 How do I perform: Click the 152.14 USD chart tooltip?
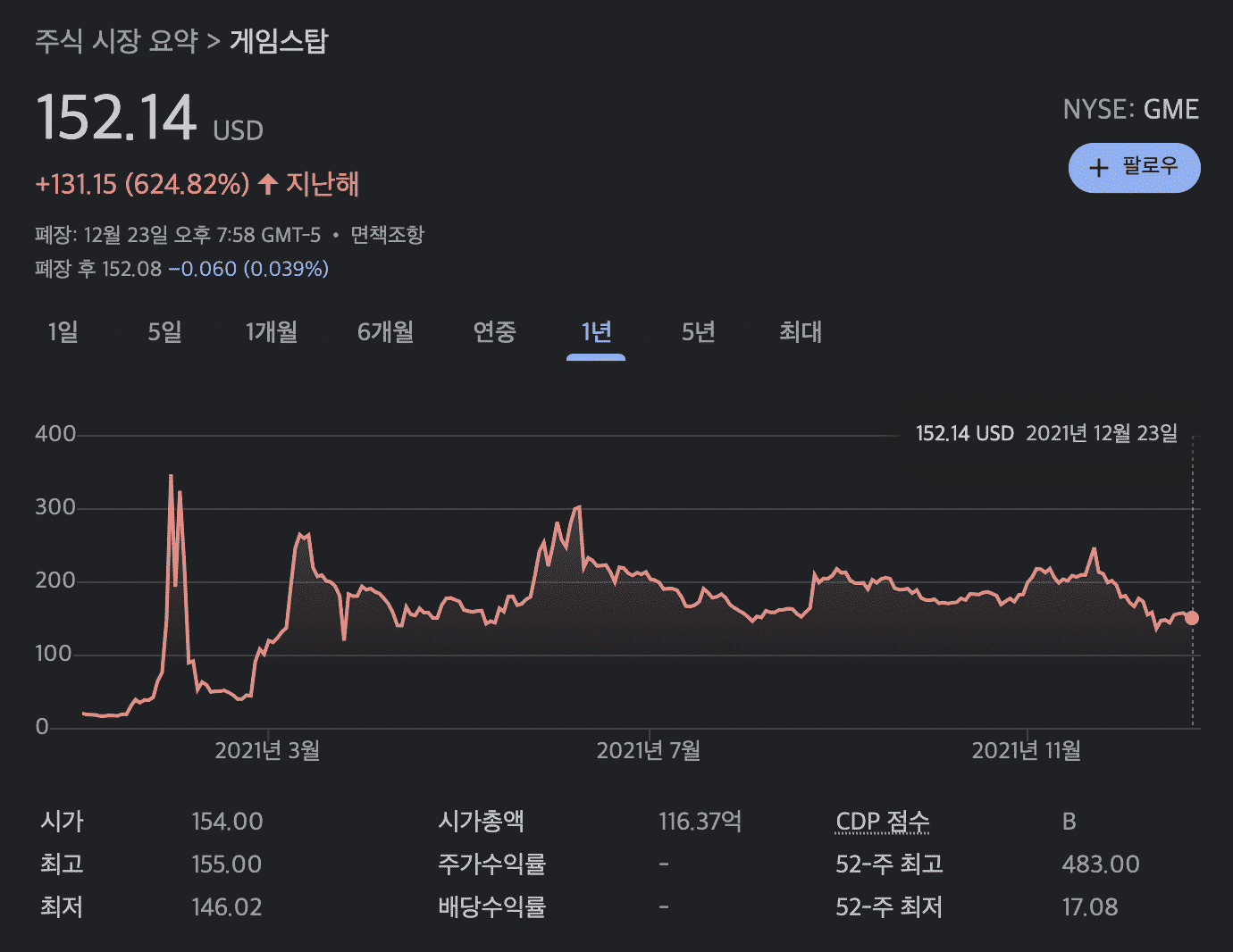pyautogui.click(x=1046, y=434)
